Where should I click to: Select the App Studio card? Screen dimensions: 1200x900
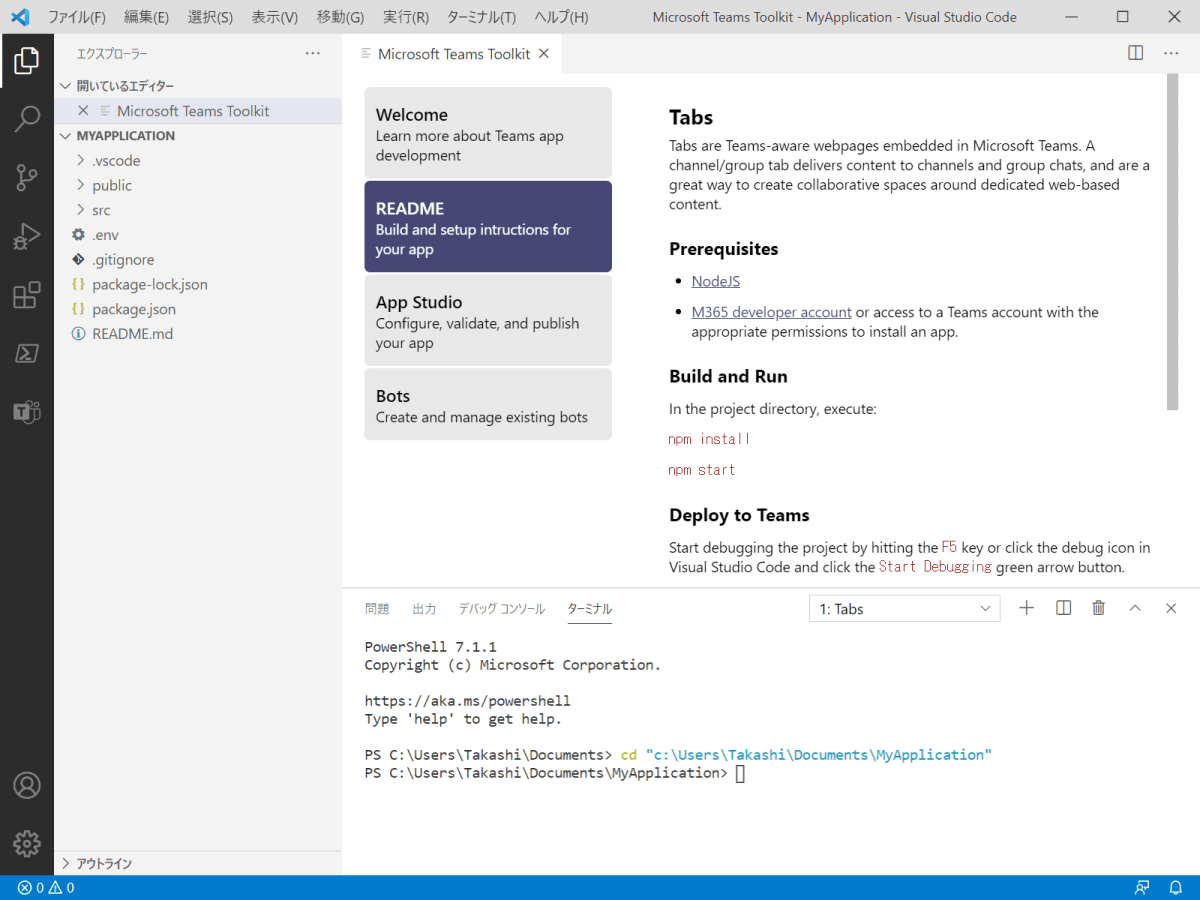click(x=488, y=320)
